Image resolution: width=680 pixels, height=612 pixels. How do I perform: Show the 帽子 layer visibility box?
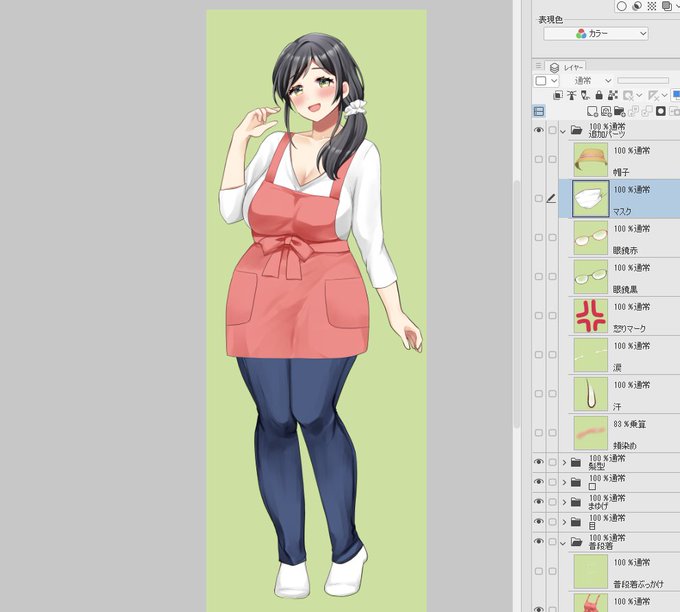(539, 160)
